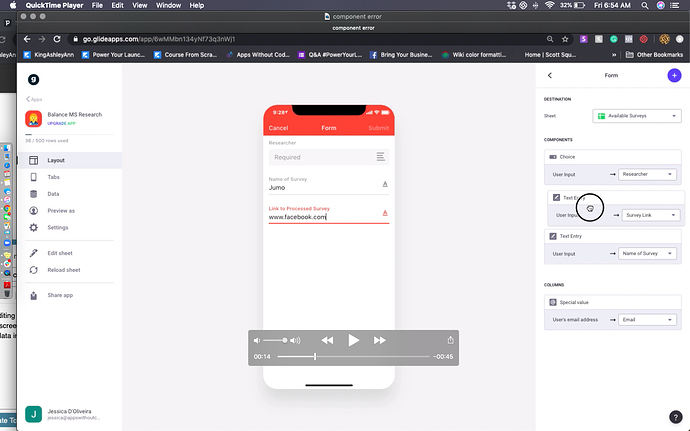The image size is (690, 431).
Task: Select the second Text Entry component
Action: tap(613, 246)
